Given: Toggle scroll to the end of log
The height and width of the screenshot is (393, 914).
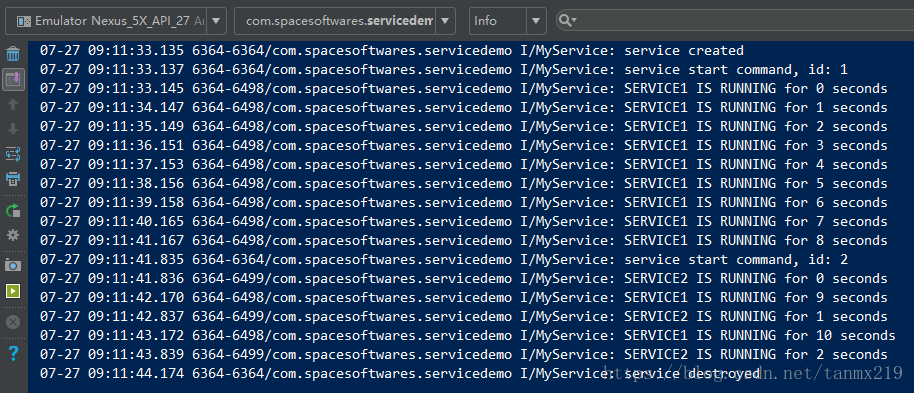Looking at the screenshot, I should [x=13, y=79].
